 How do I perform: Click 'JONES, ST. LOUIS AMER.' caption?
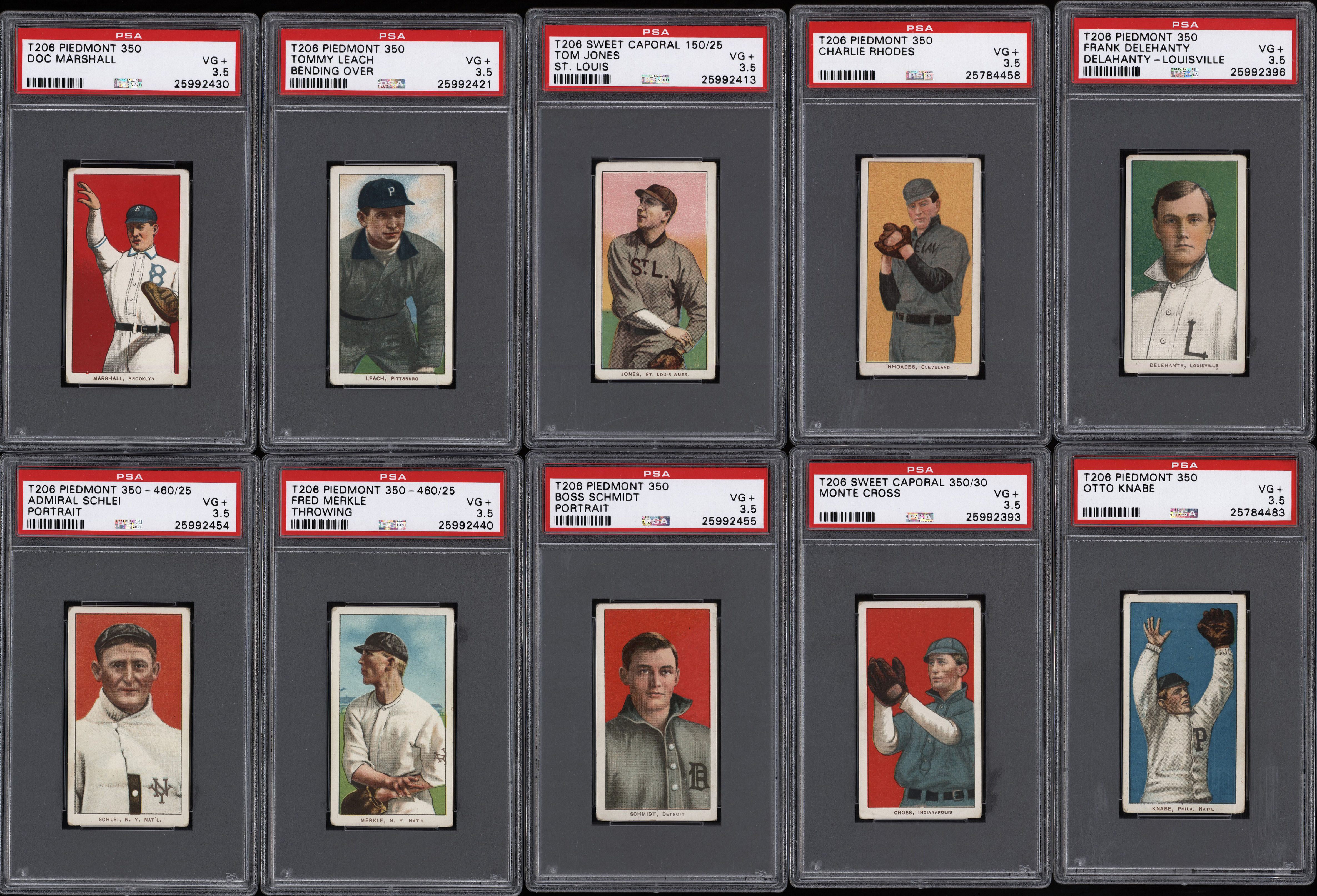point(655,374)
